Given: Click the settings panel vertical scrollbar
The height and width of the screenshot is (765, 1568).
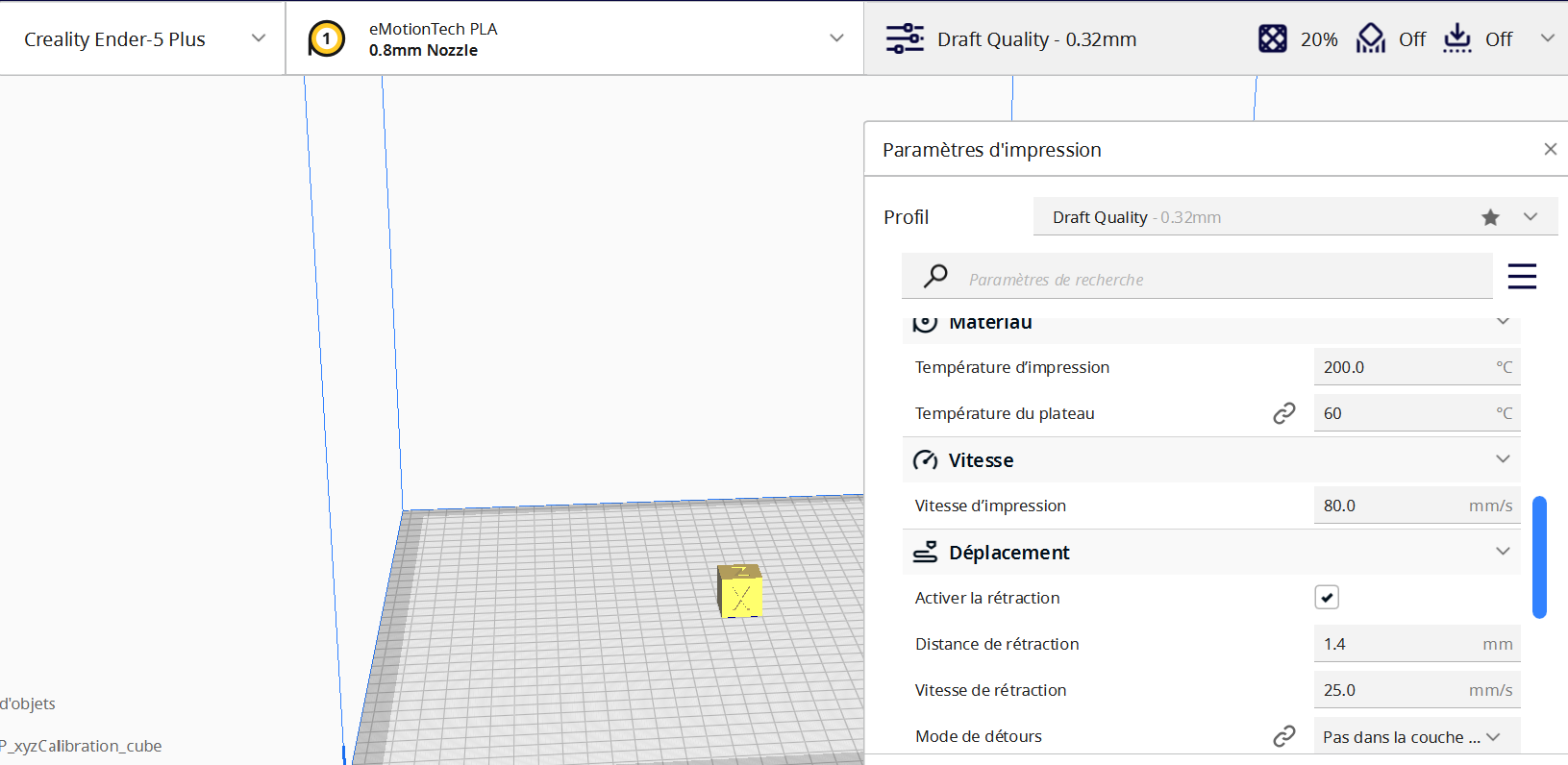Looking at the screenshot, I should point(1539,556).
